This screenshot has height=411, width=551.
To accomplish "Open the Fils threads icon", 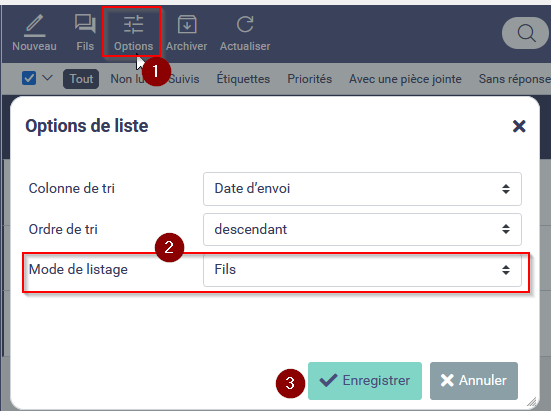I will (85, 33).
